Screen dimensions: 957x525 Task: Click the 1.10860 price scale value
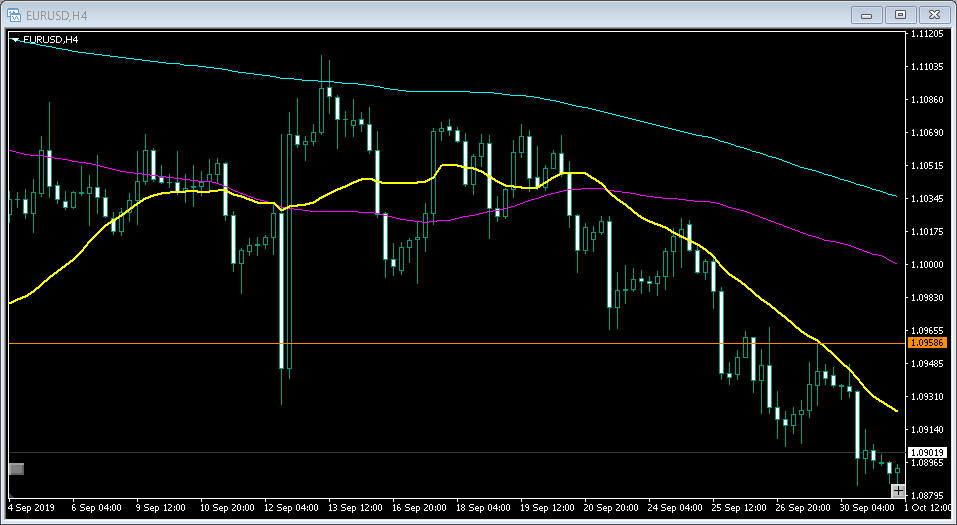click(x=927, y=100)
